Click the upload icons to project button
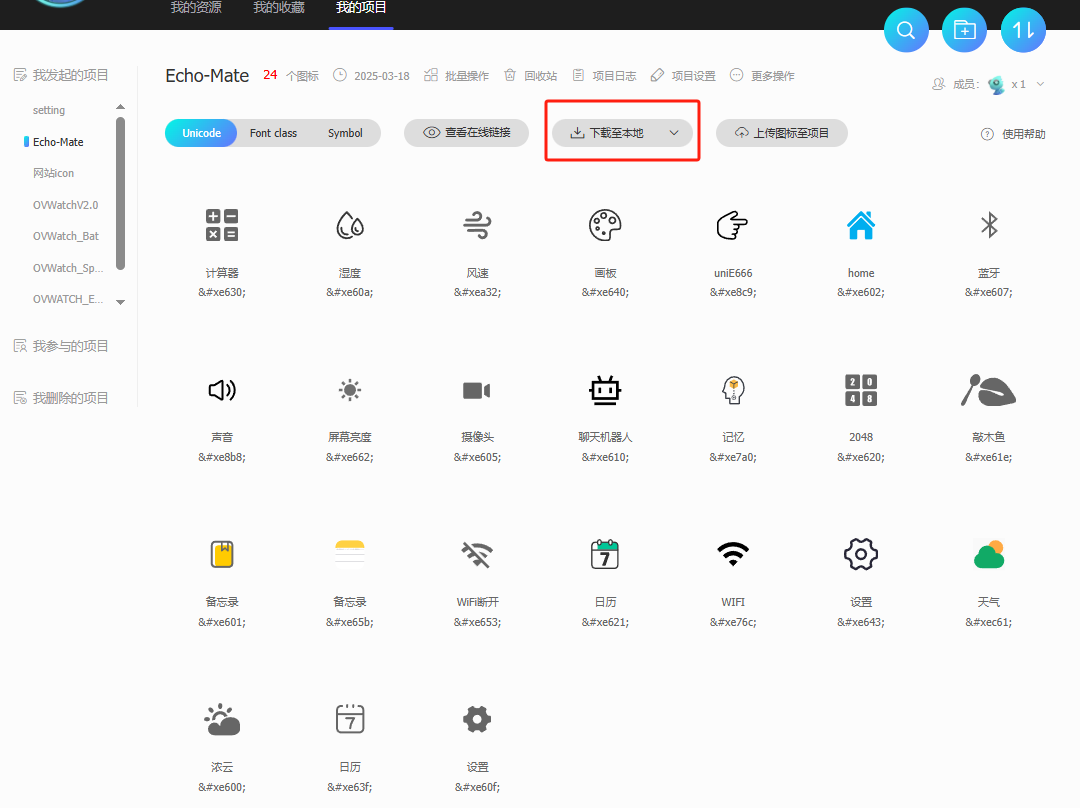 (x=781, y=133)
